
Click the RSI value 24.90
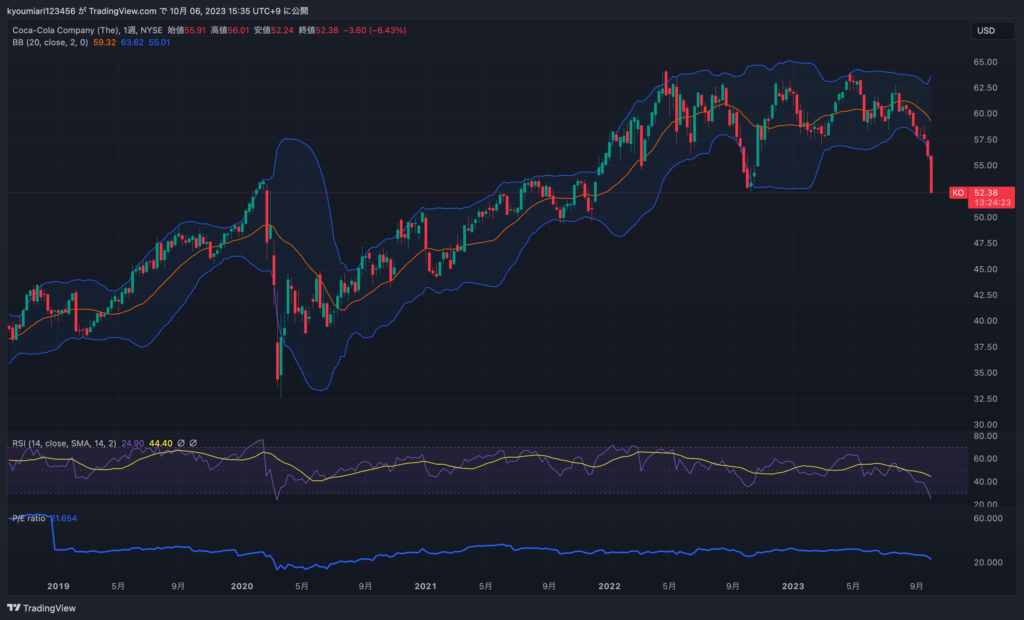click(x=133, y=443)
